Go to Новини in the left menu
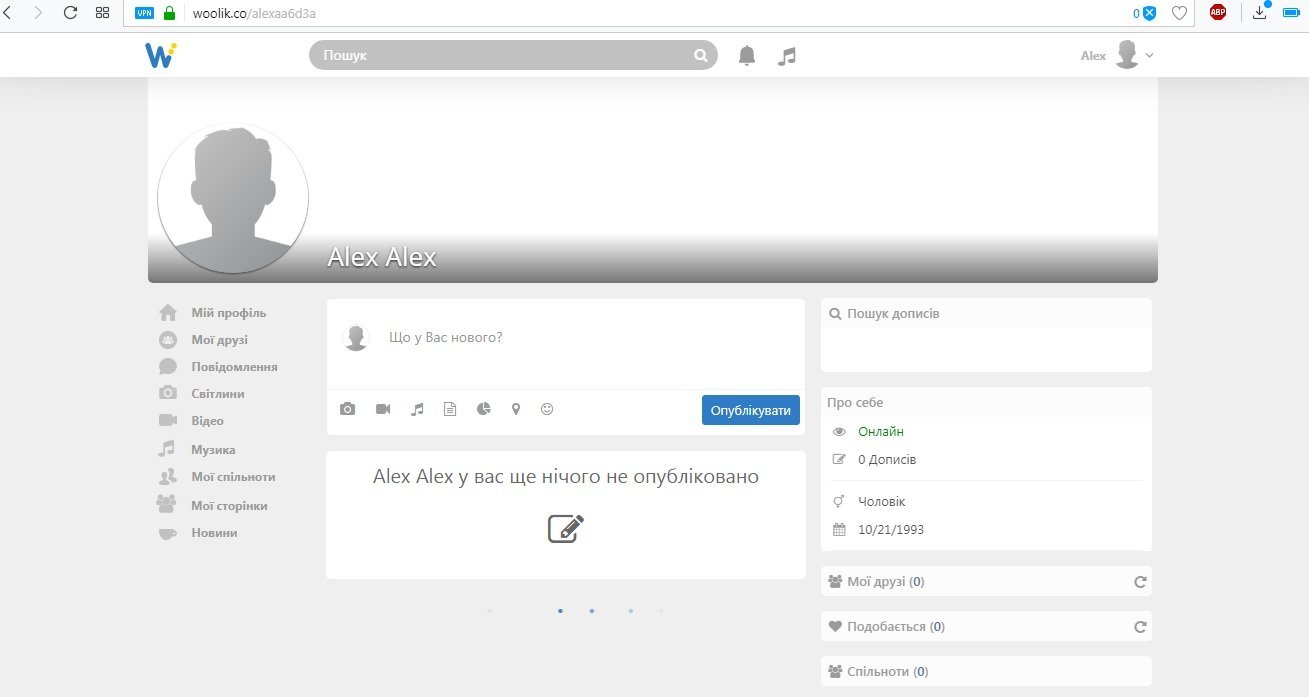Viewport: 1309px width, 697px height. tap(214, 533)
